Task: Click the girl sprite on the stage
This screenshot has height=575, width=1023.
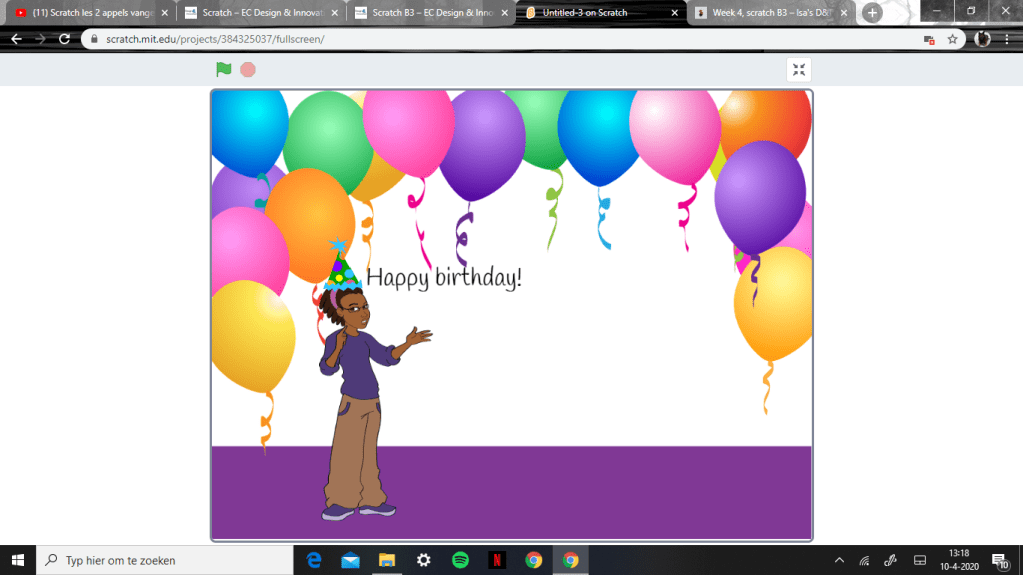Action: pyautogui.click(x=357, y=400)
